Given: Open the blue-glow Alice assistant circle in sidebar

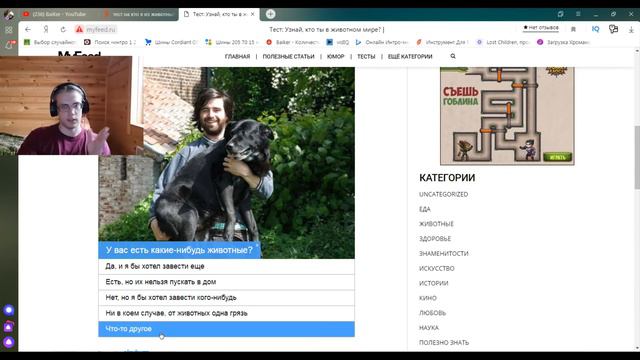Looking at the screenshot, I should [9, 310].
